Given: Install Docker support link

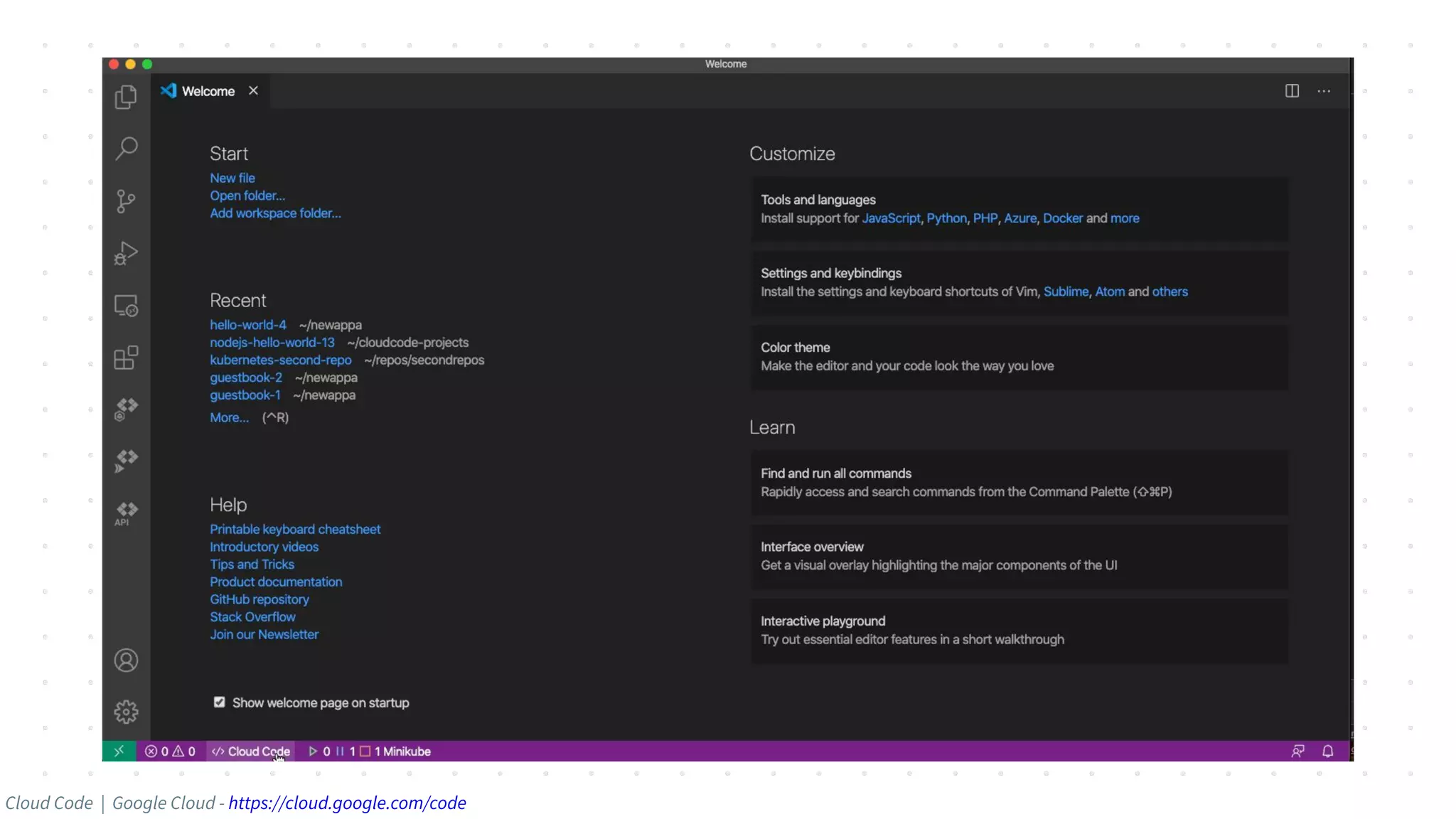Looking at the screenshot, I should point(1063,218).
